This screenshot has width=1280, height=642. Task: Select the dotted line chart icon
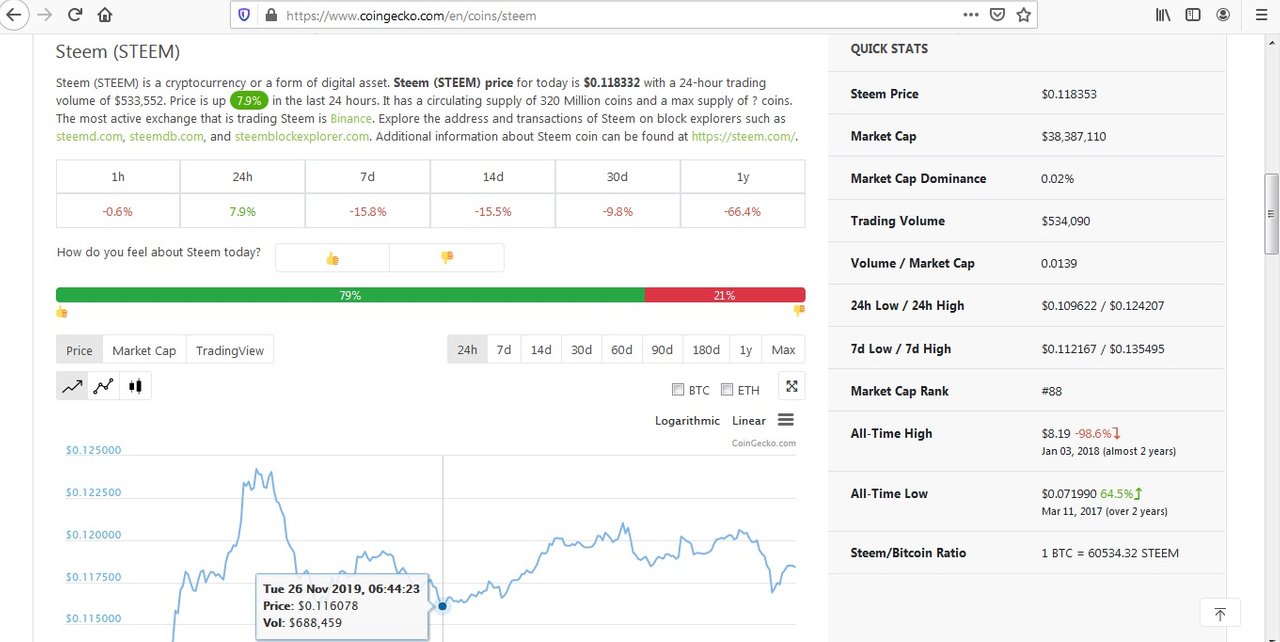pyautogui.click(x=103, y=386)
